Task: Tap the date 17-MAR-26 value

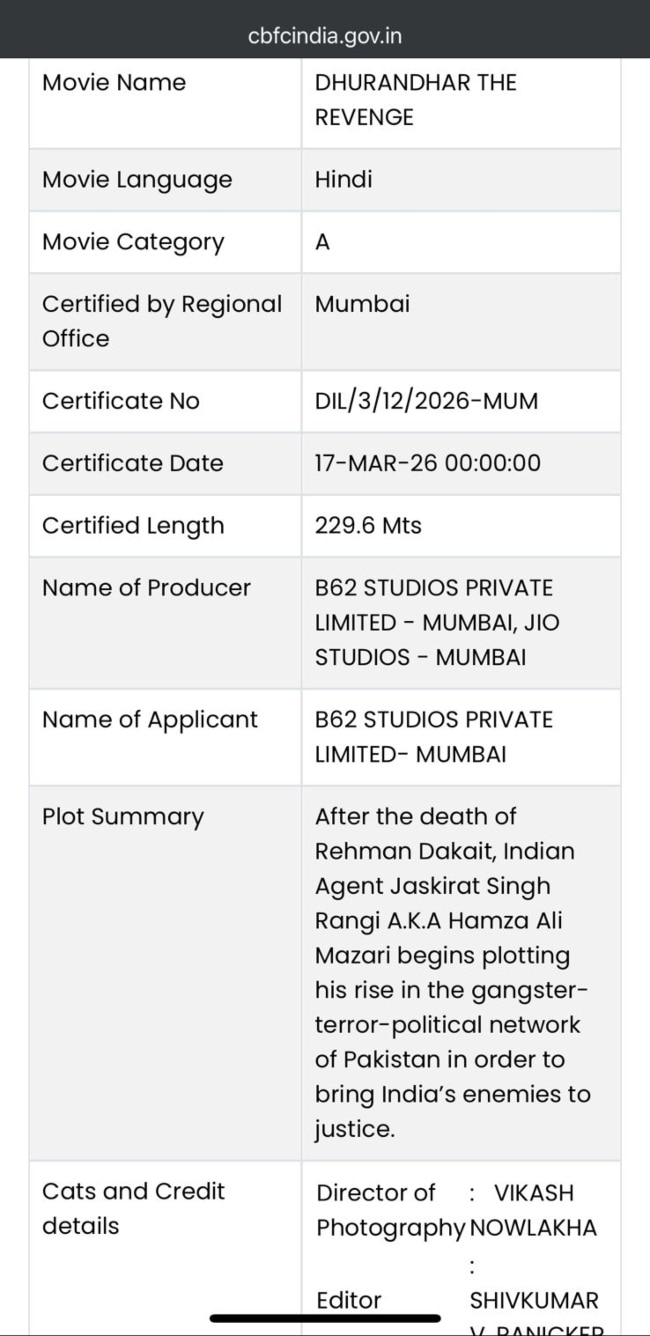Action: (427, 463)
